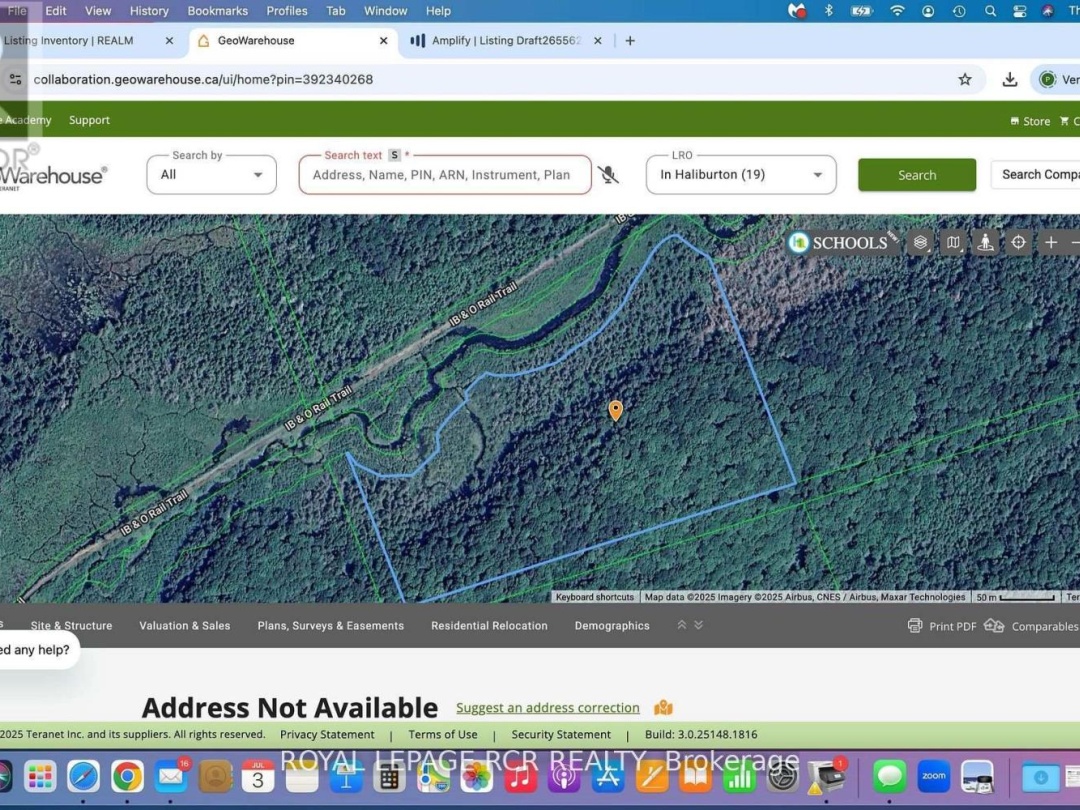Click the green Search button

pyautogui.click(x=917, y=175)
